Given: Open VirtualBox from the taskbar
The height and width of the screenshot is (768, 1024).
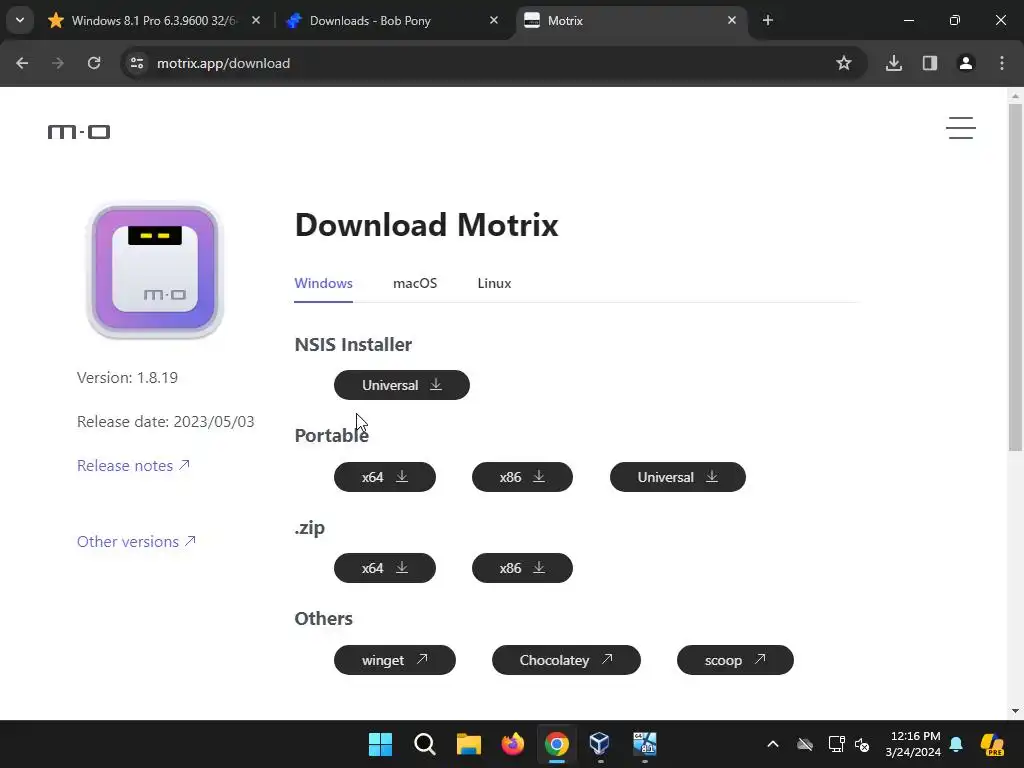Looking at the screenshot, I should point(600,744).
